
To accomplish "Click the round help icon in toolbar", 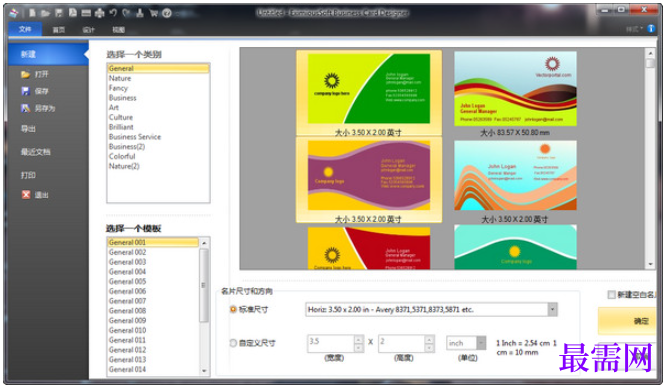I will click(167, 13).
